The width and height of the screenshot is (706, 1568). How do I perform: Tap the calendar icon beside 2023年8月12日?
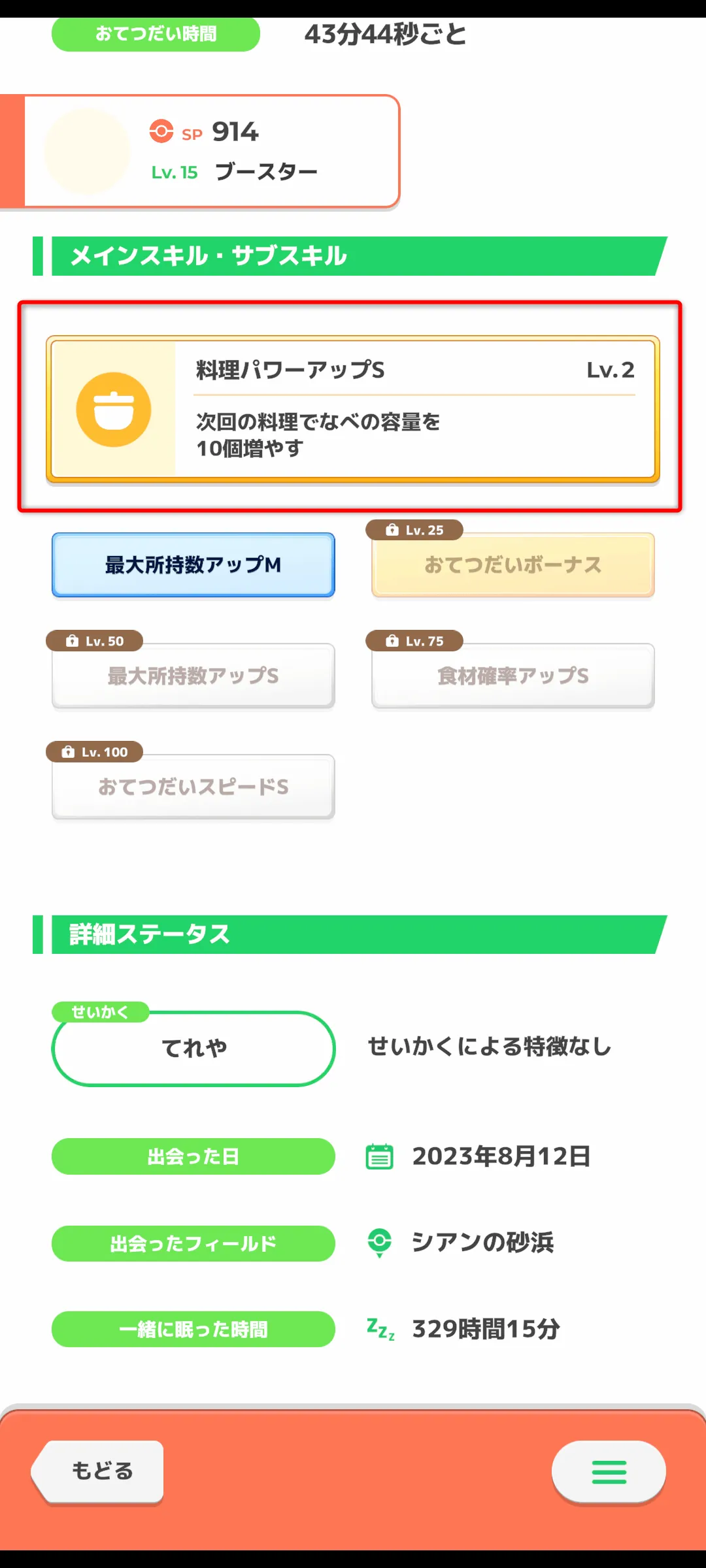pos(379,1156)
